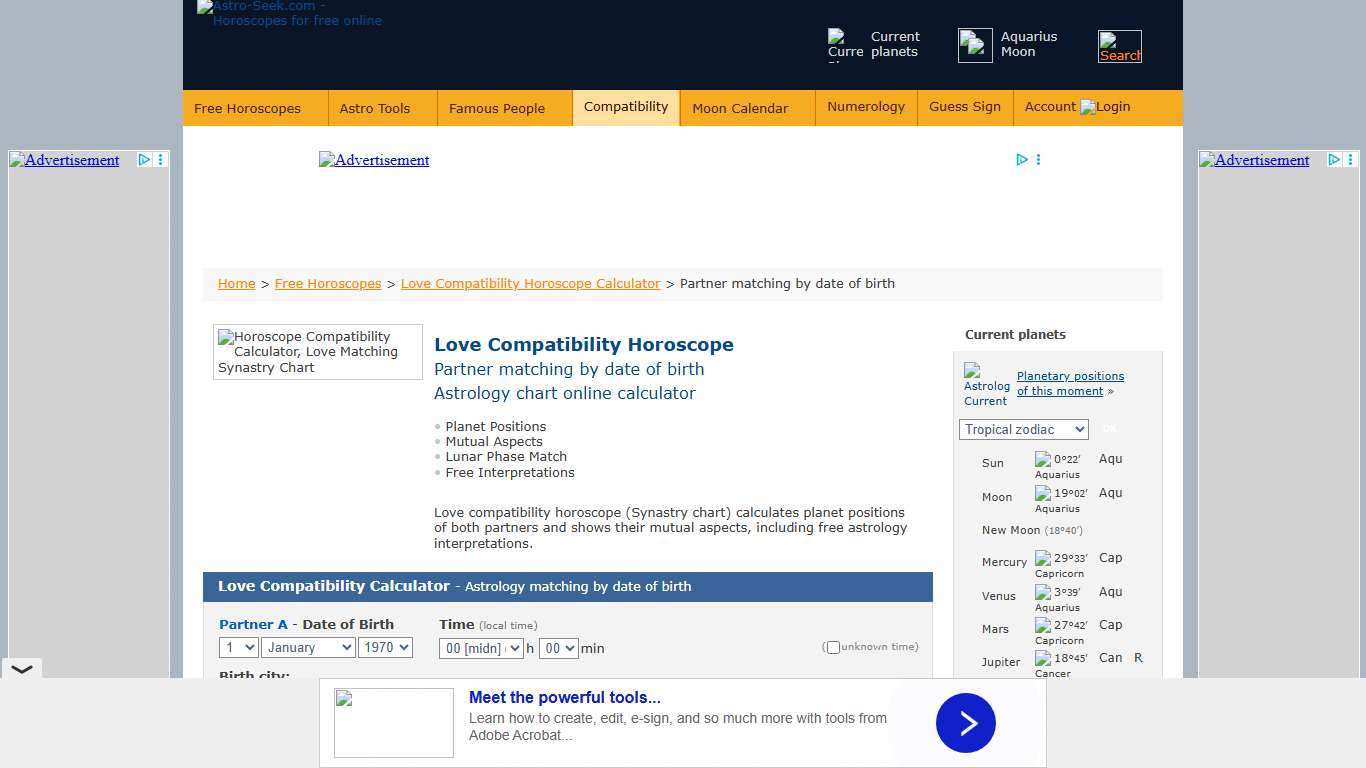The width and height of the screenshot is (1366, 768).
Task: Click the Jupiter in Cancer retrograde icon
Action: tap(1042, 658)
